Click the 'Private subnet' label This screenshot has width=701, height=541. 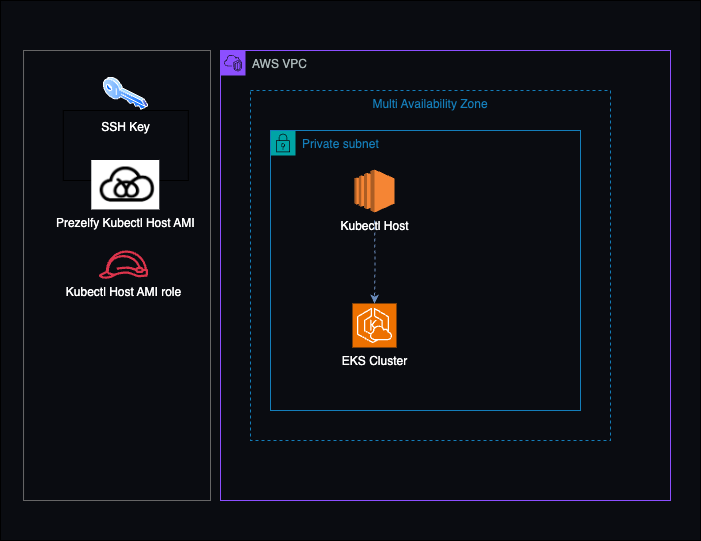(x=340, y=144)
